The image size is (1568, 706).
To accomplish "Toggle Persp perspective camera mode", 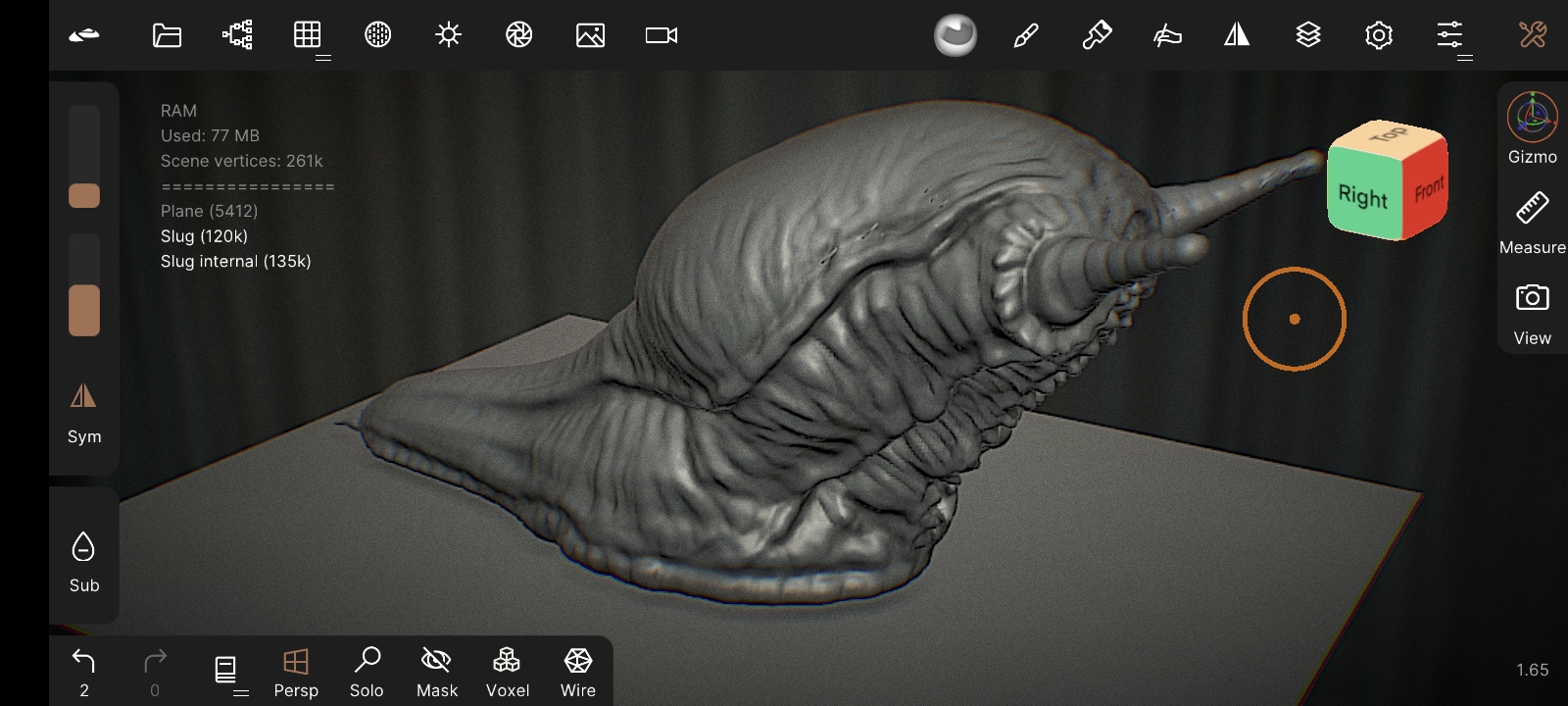I will 296,673.
